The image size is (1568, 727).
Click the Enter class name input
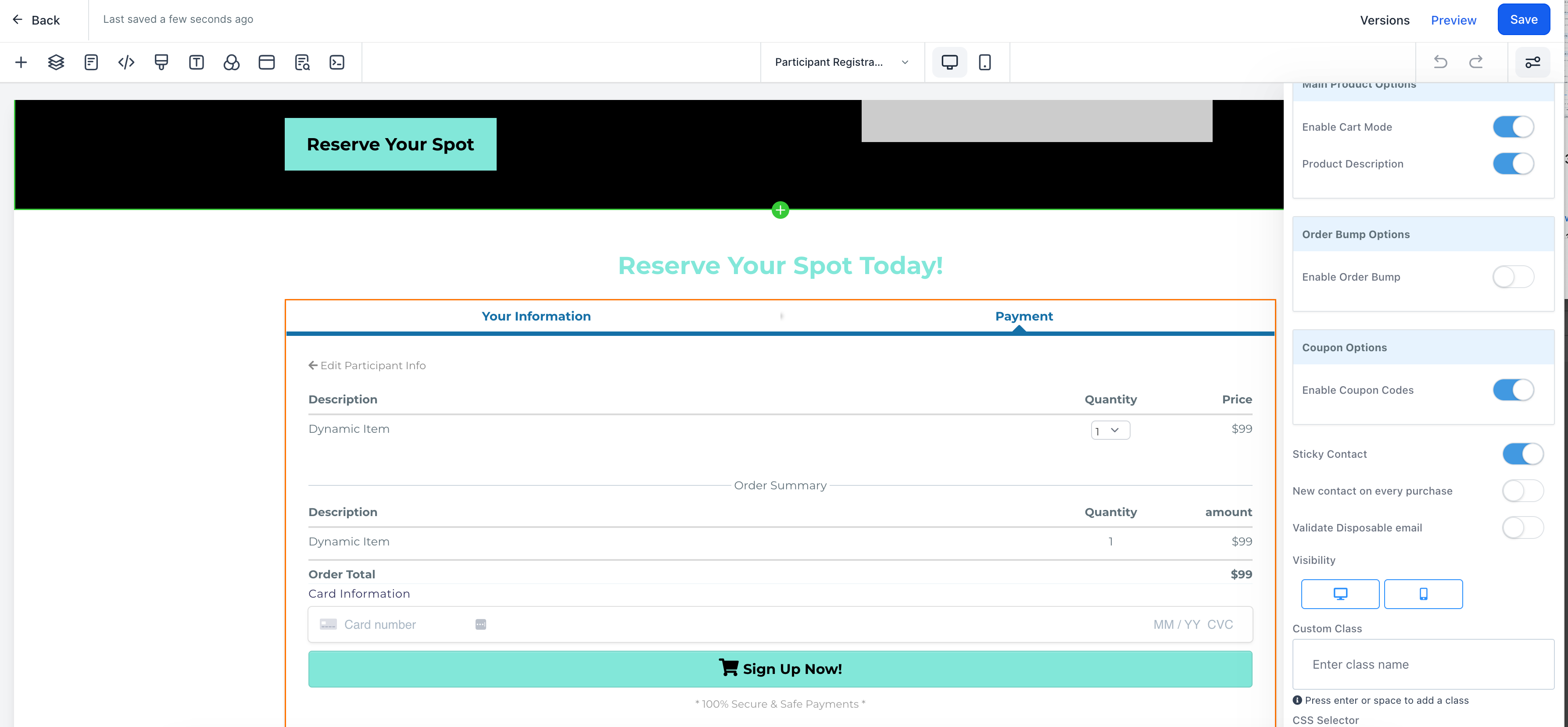pyautogui.click(x=1423, y=664)
